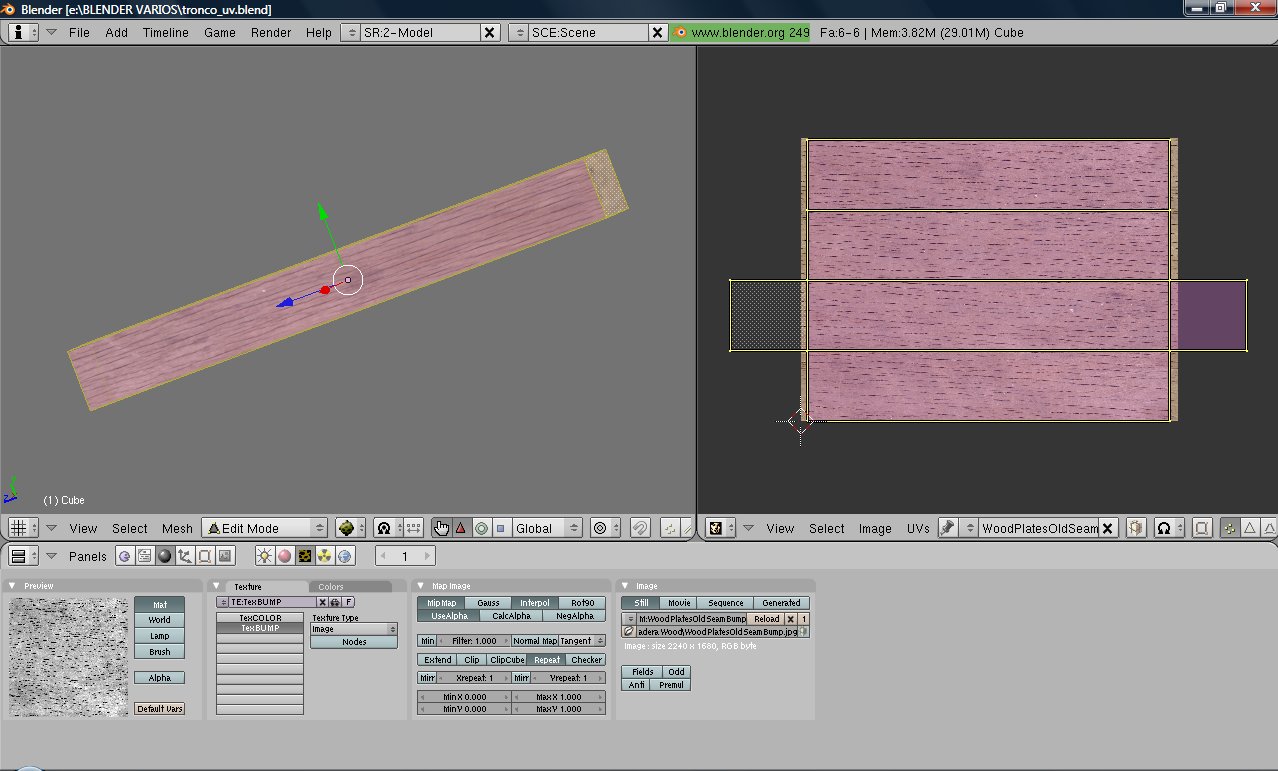
Task: Click the Scene context icon in Panels header
Action: (x=225, y=556)
